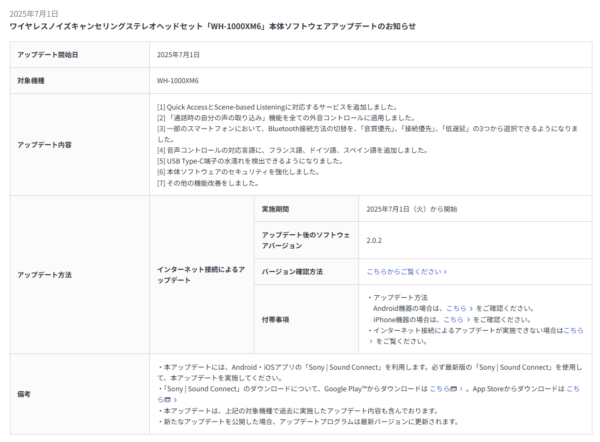Screen dimensions: 600x442
Task: Select the 備考 header cell
Action: click(80, 394)
